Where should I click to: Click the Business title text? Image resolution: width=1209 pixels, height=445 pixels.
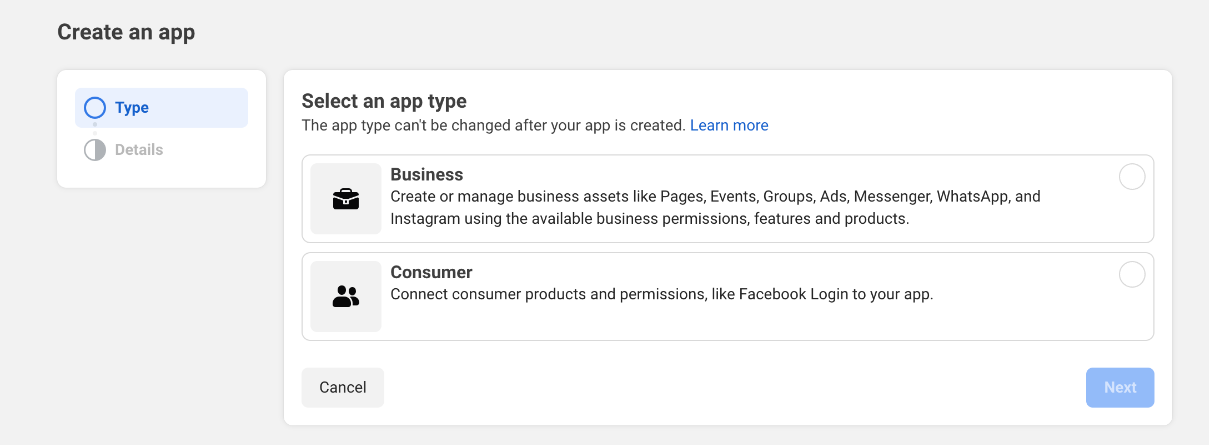[427, 175]
